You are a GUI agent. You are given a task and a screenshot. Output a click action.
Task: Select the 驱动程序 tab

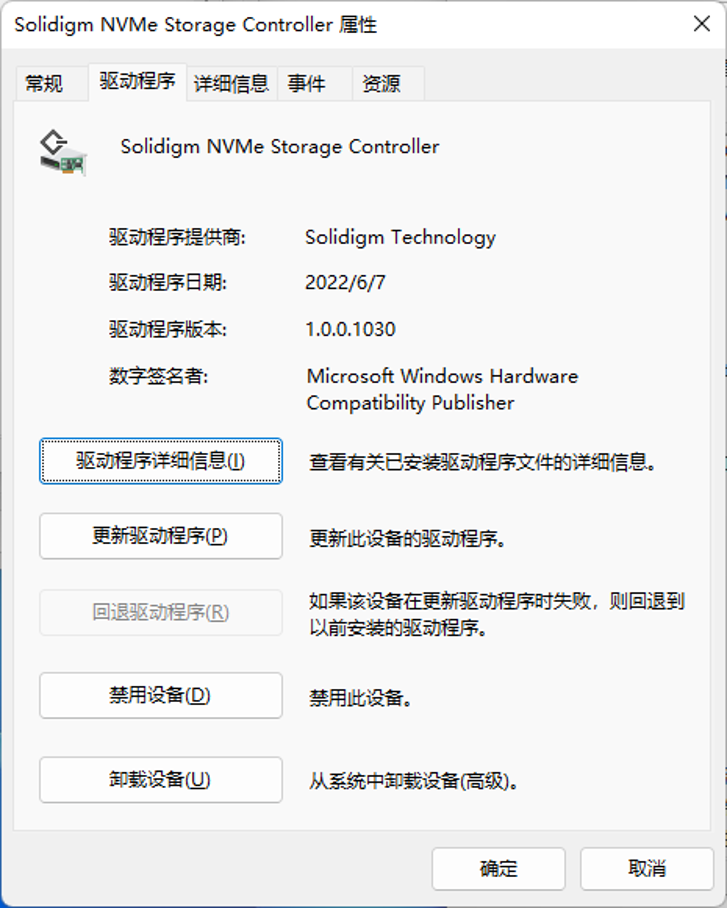137,82
